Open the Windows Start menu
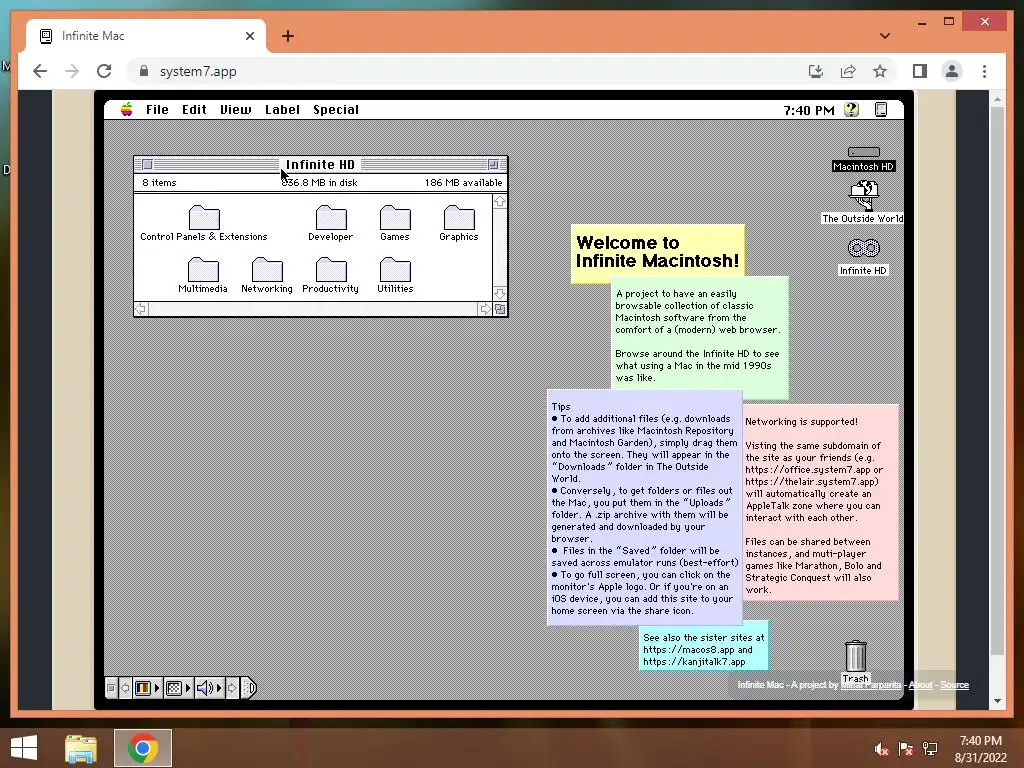Viewport: 1024px width, 768px height. [24, 748]
